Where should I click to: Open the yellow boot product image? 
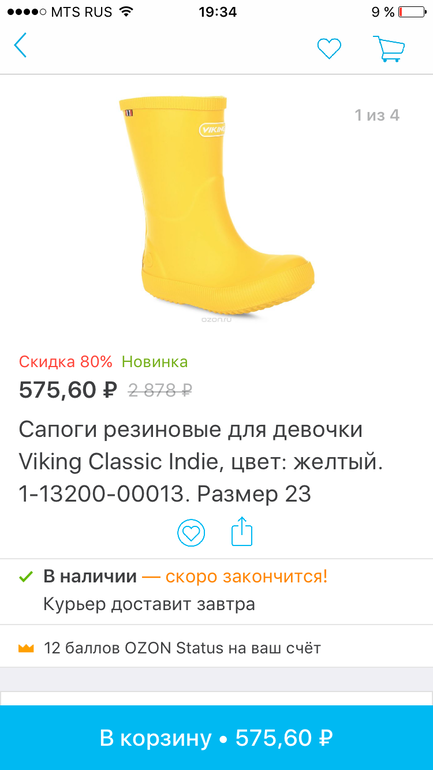point(216,206)
